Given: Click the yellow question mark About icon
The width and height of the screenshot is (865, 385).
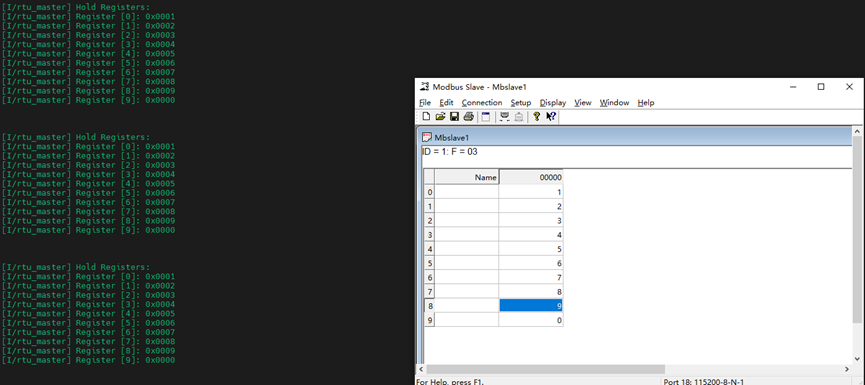Looking at the screenshot, I should [x=536, y=116].
